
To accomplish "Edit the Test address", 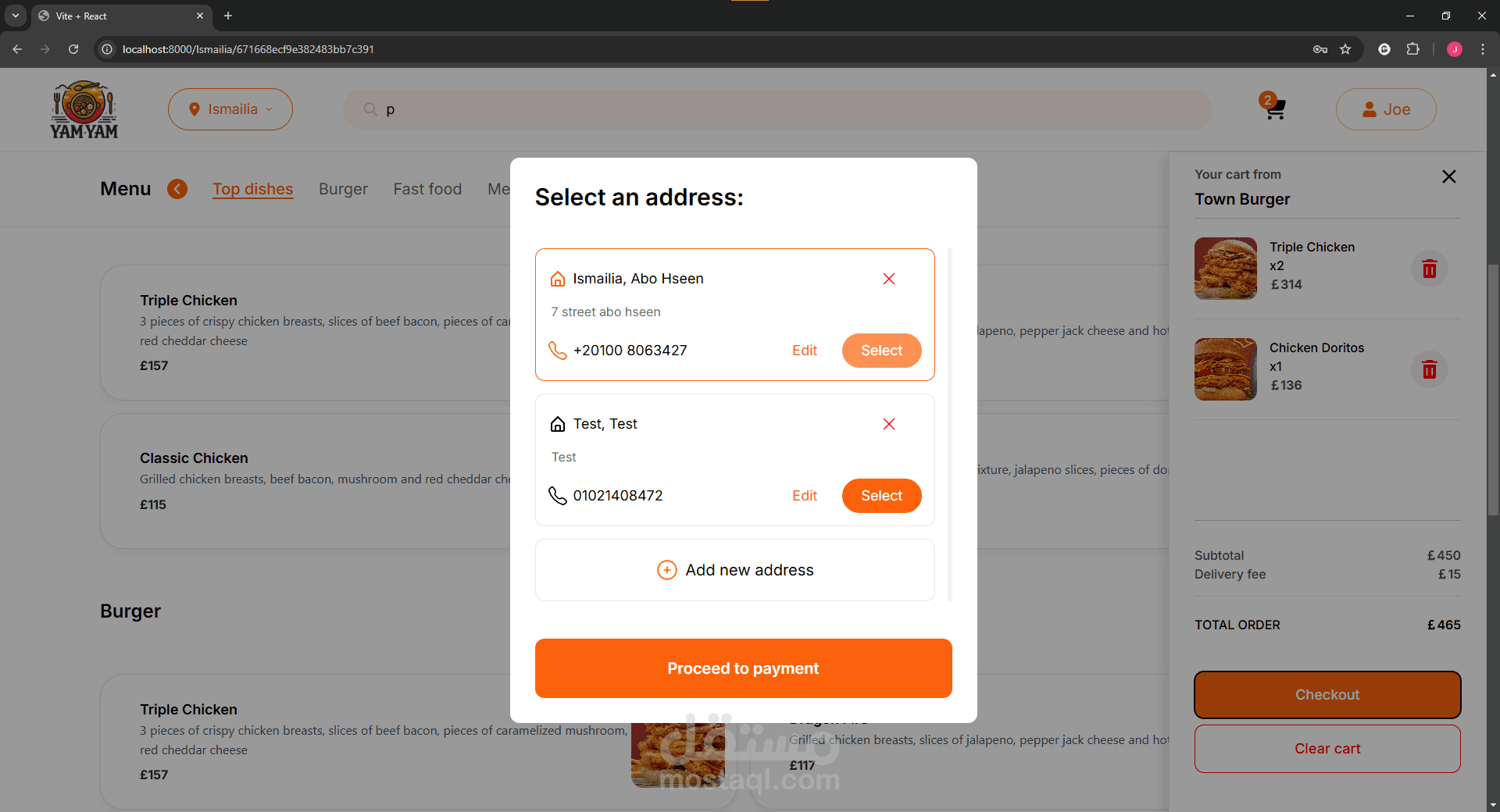I will 804,496.
